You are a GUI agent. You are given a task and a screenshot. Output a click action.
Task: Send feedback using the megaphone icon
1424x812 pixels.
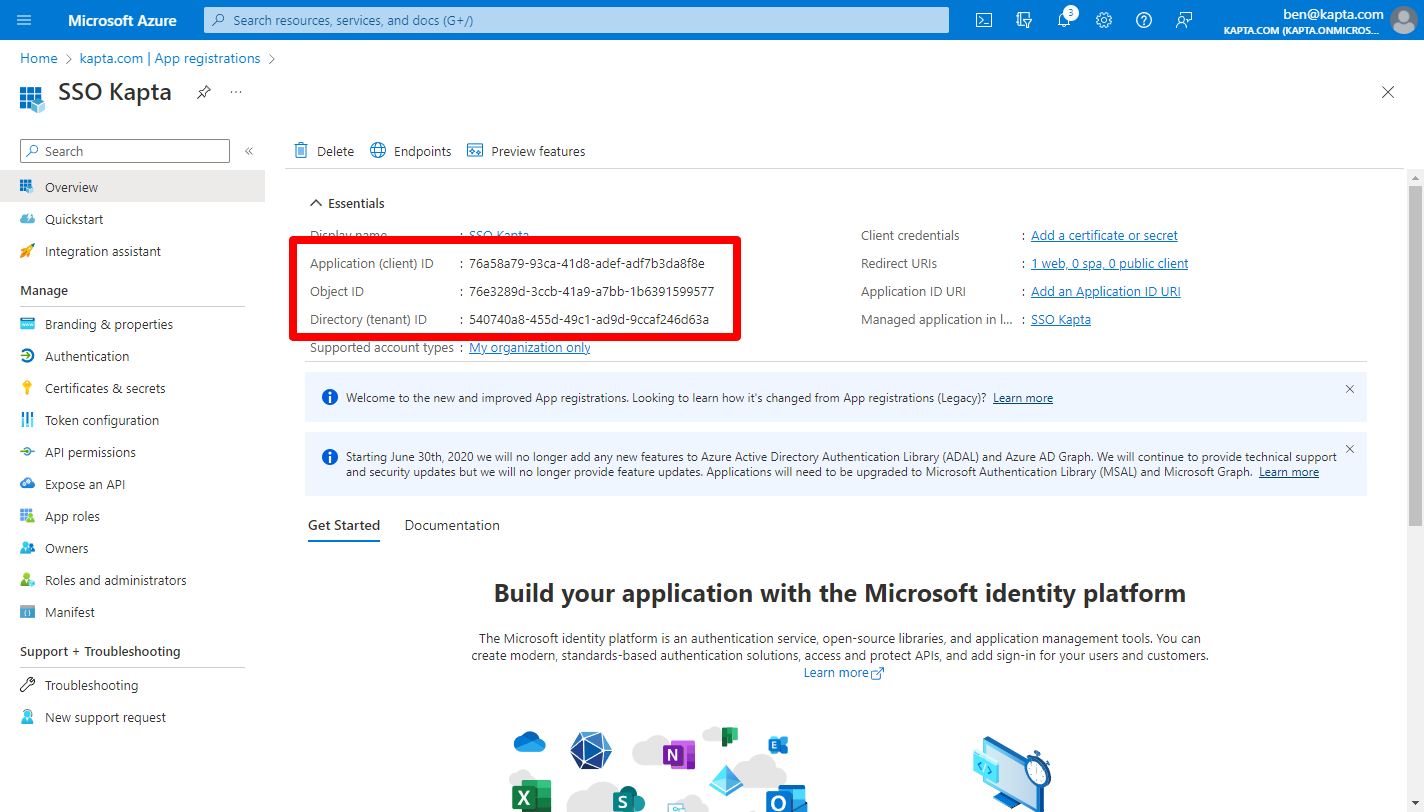coord(1184,19)
